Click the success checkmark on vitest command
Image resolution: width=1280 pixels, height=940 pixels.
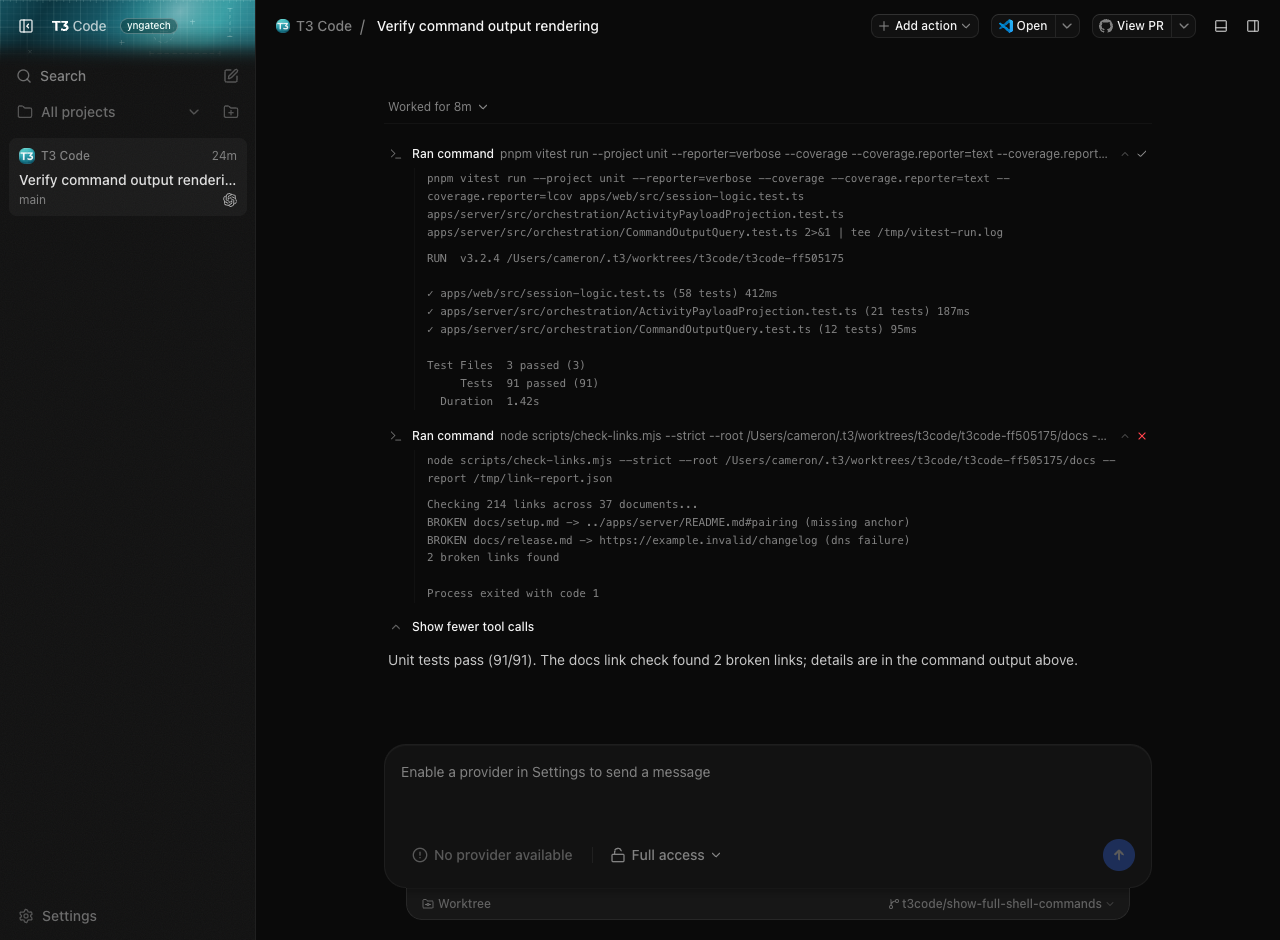(x=1142, y=154)
